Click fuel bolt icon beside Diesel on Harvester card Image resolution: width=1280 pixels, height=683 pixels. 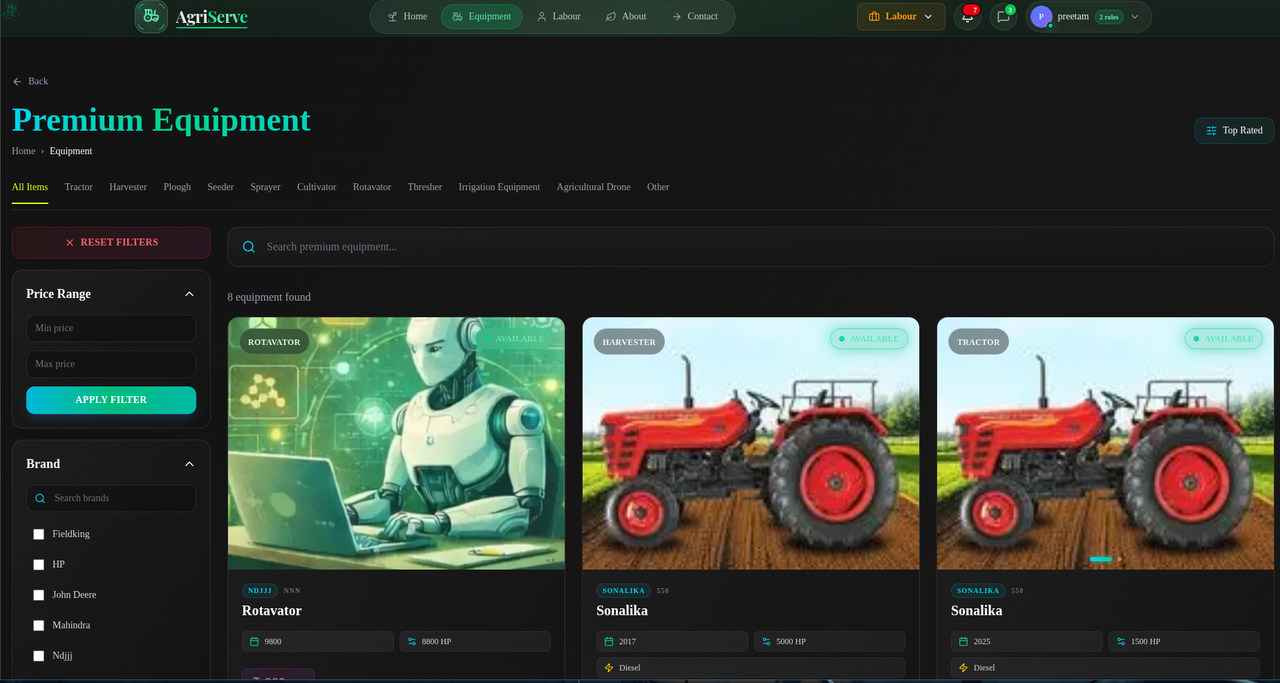(609, 668)
